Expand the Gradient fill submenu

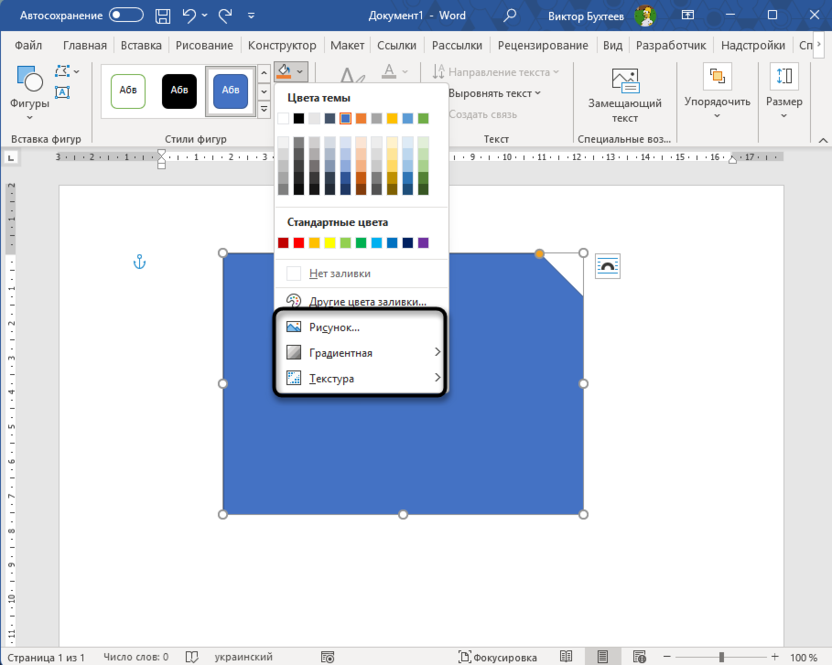pos(360,353)
